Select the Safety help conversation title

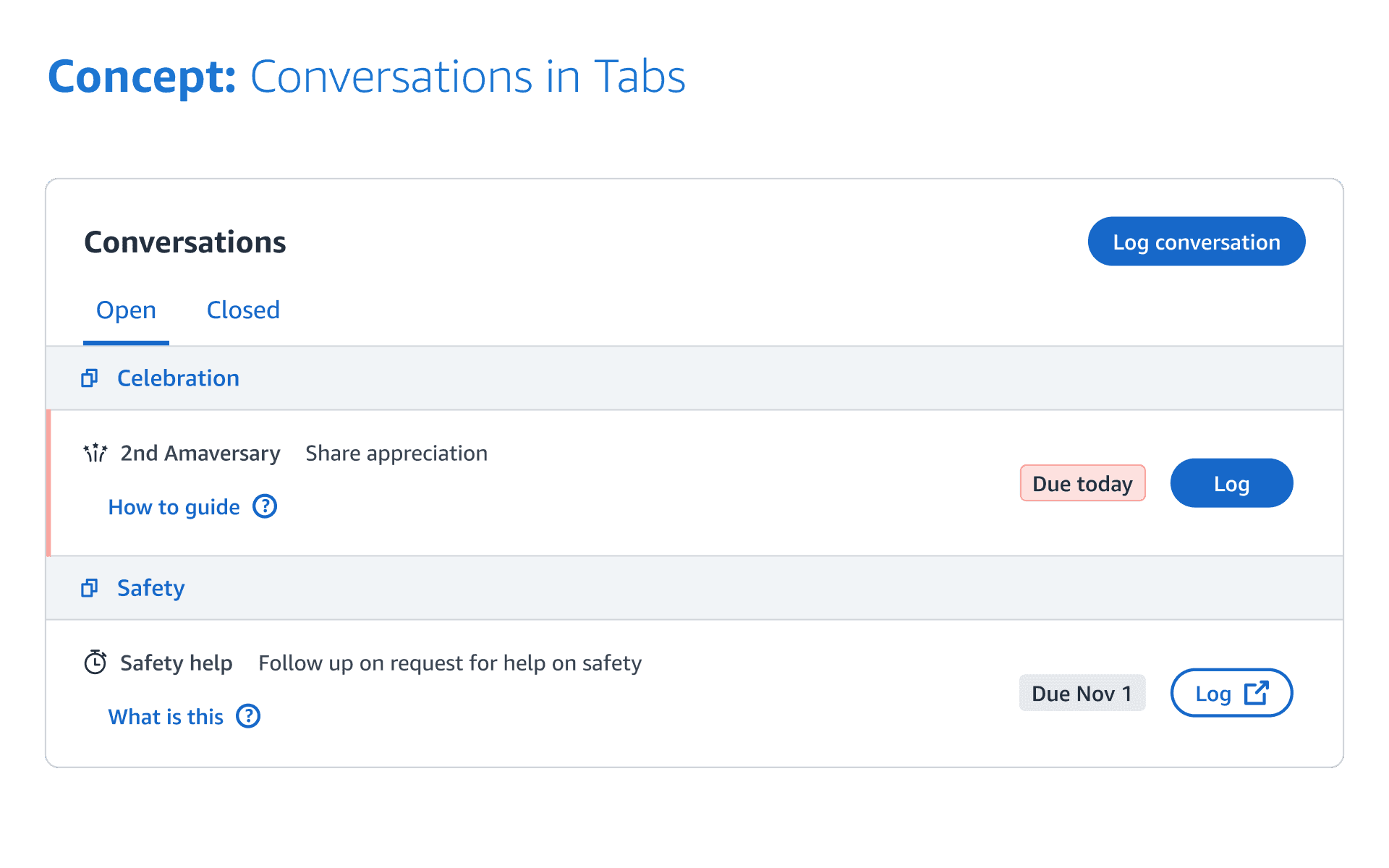pyautogui.click(x=177, y=663)
